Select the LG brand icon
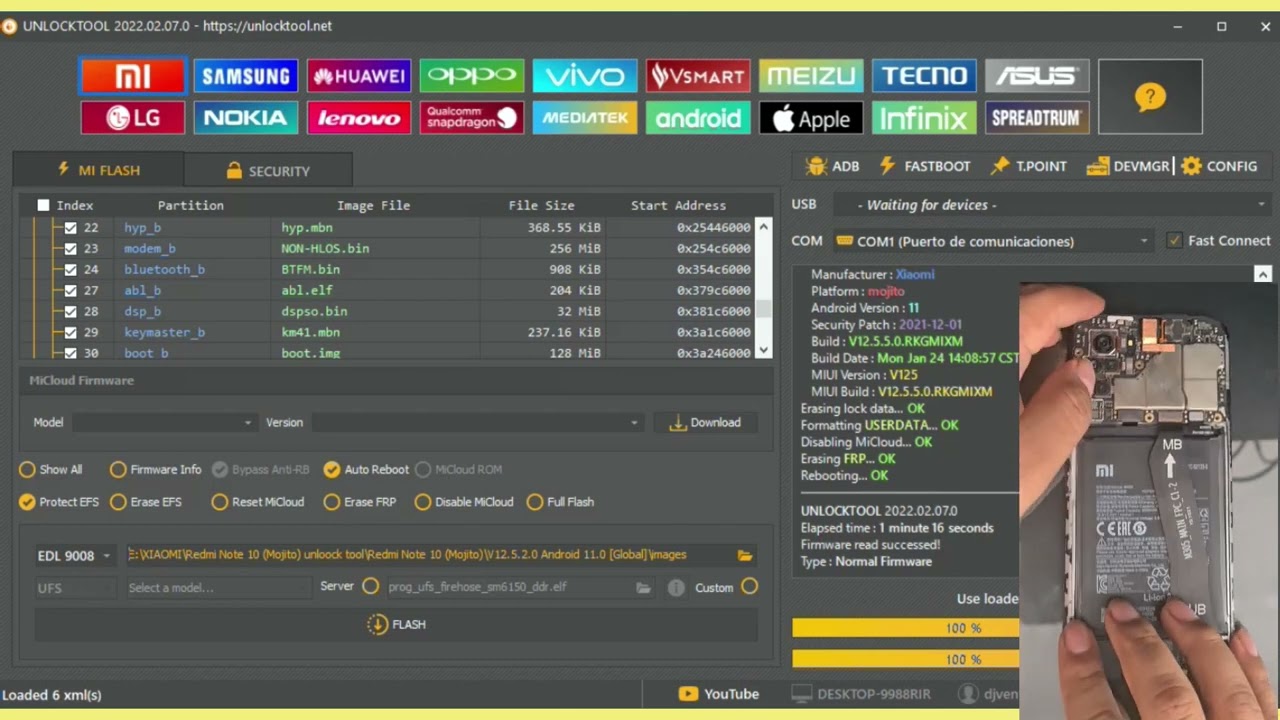 pos(133,118)
